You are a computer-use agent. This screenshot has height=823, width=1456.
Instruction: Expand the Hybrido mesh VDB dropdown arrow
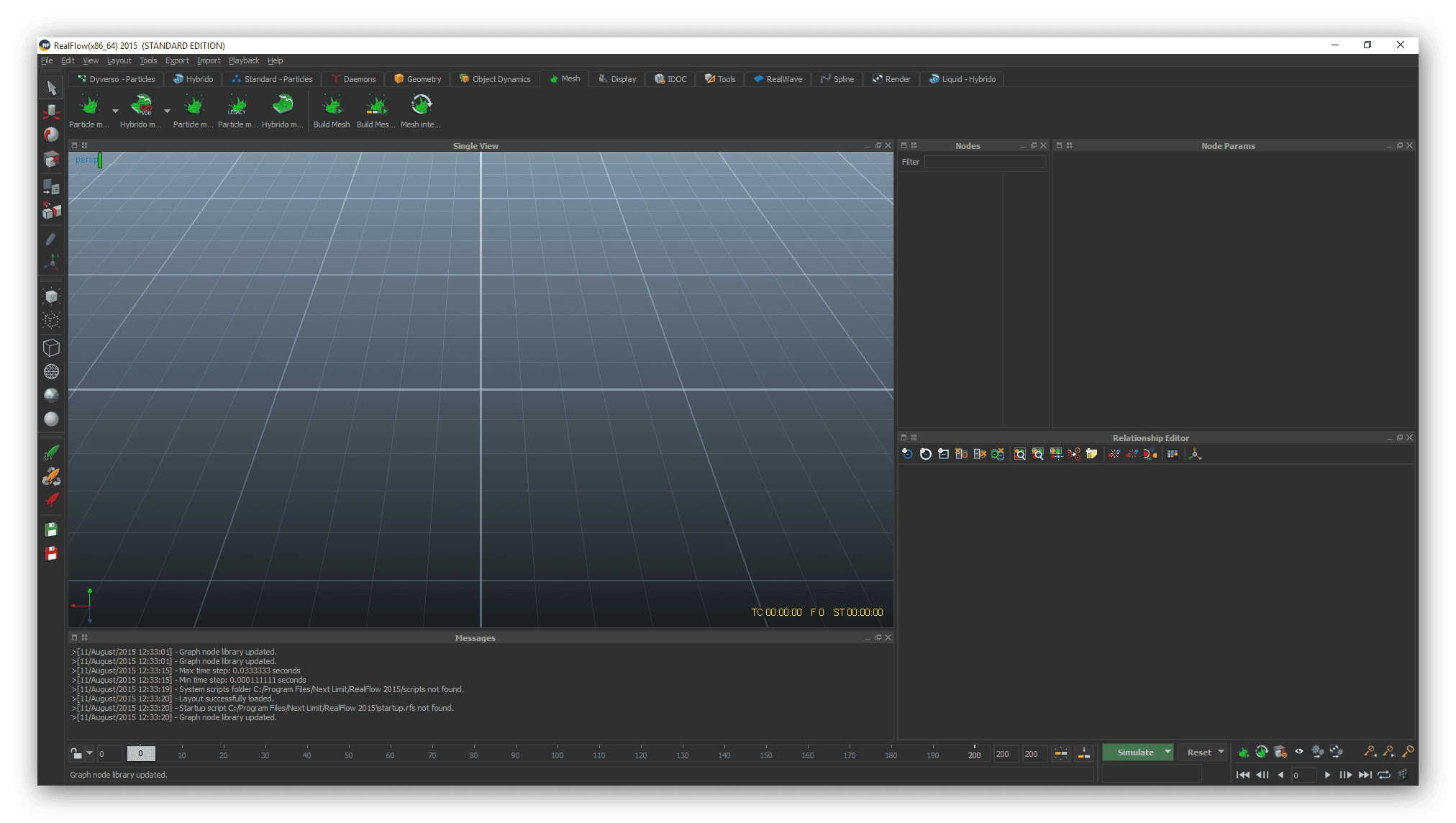click(167, 111)
